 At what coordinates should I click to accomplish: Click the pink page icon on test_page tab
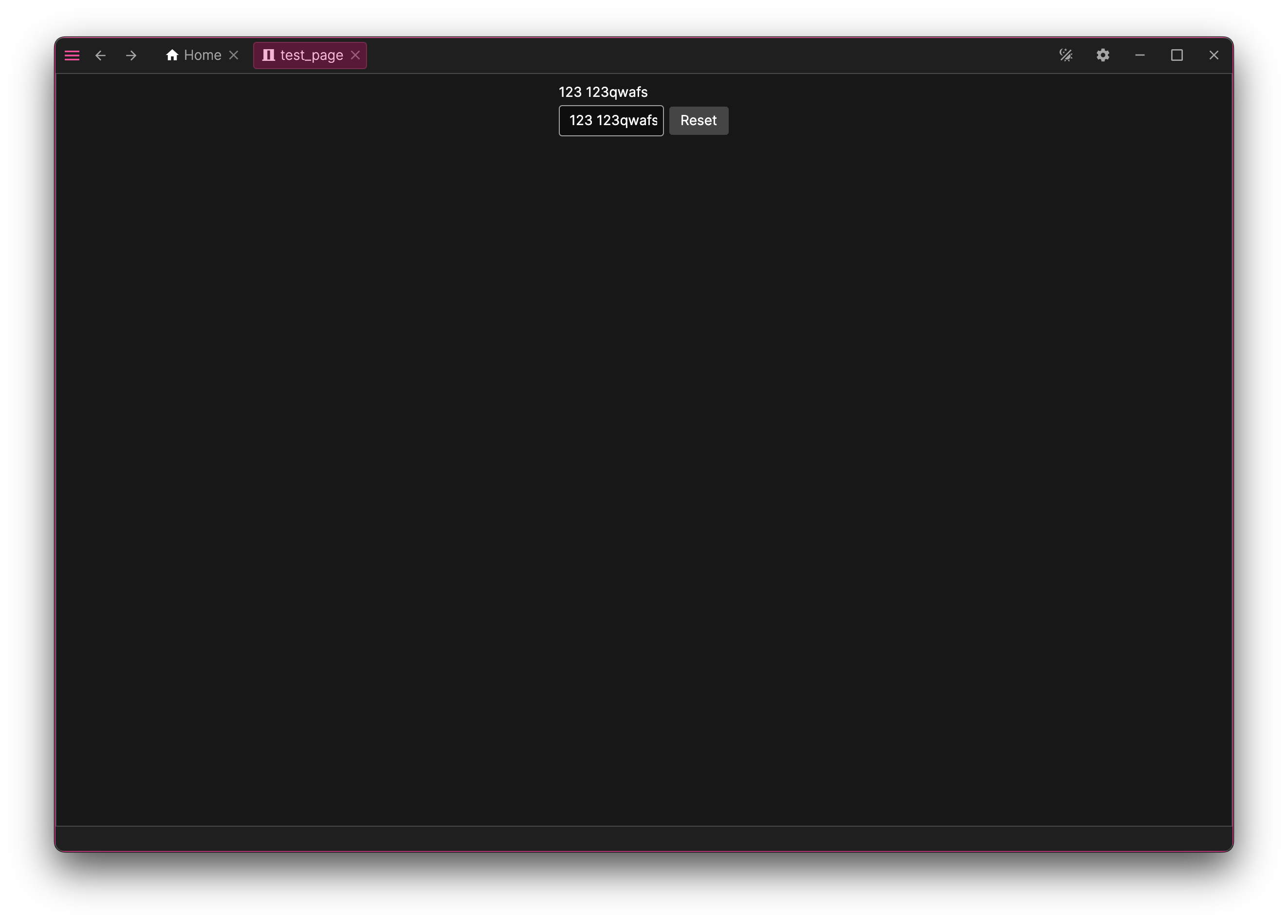269,55
